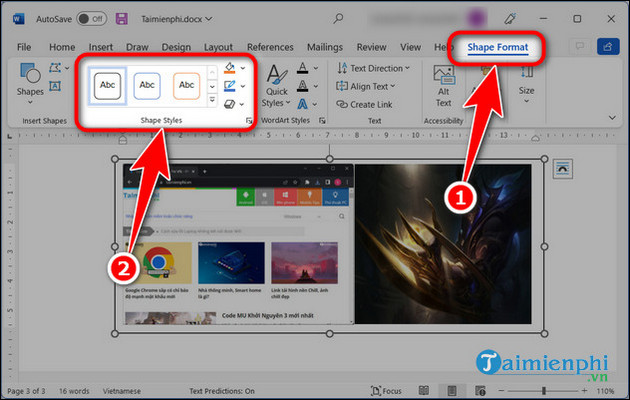Switch to the Layout tab
Screen dimensions: 630x400
[218, 47]
